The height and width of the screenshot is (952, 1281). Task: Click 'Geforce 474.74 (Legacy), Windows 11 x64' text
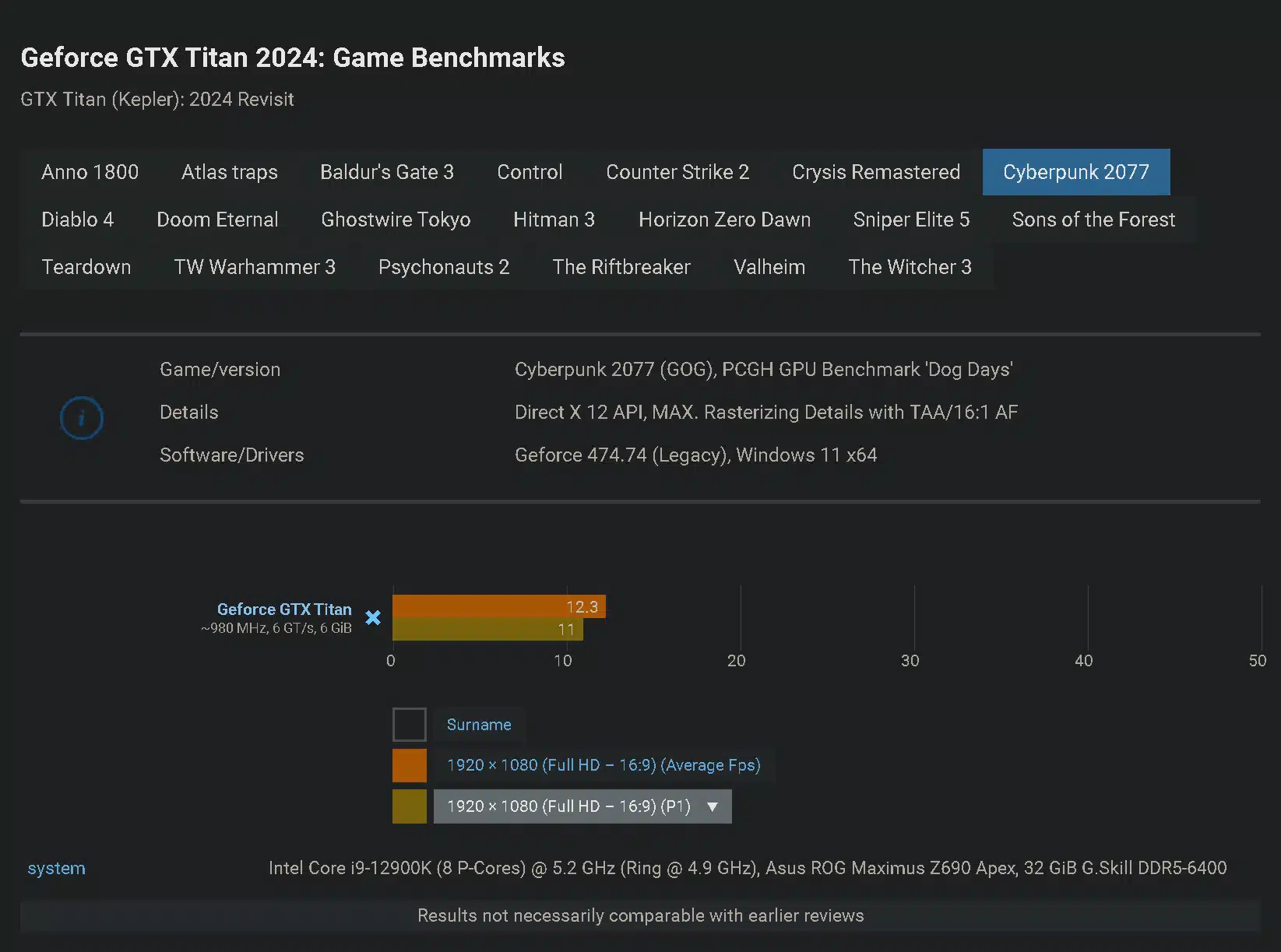(696, 455)
